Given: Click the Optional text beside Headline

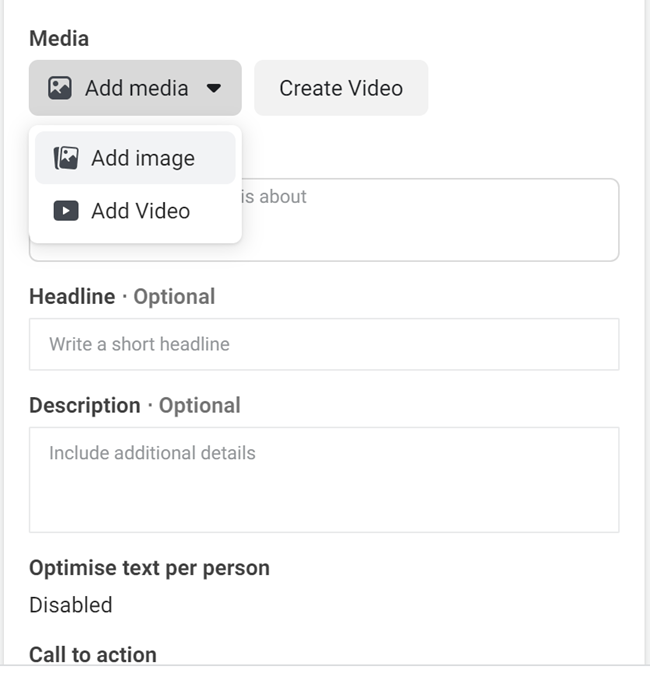Looking at the screenshot, I should (174, 297).
